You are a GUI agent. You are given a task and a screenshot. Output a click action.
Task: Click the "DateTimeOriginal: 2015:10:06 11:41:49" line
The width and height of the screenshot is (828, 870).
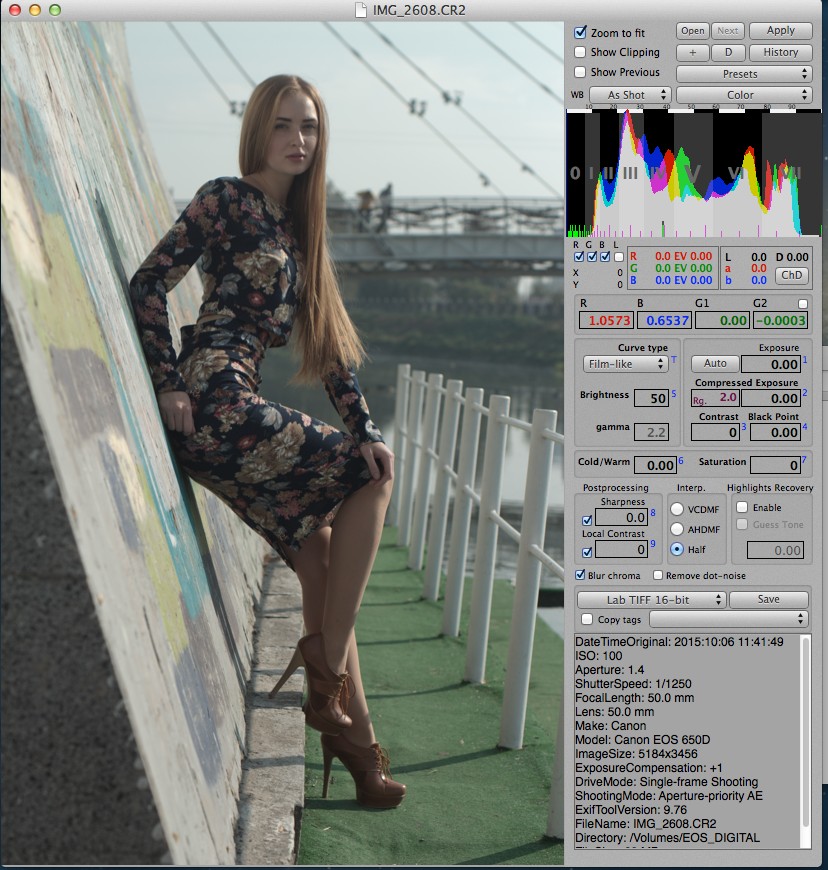pos(679,641)
